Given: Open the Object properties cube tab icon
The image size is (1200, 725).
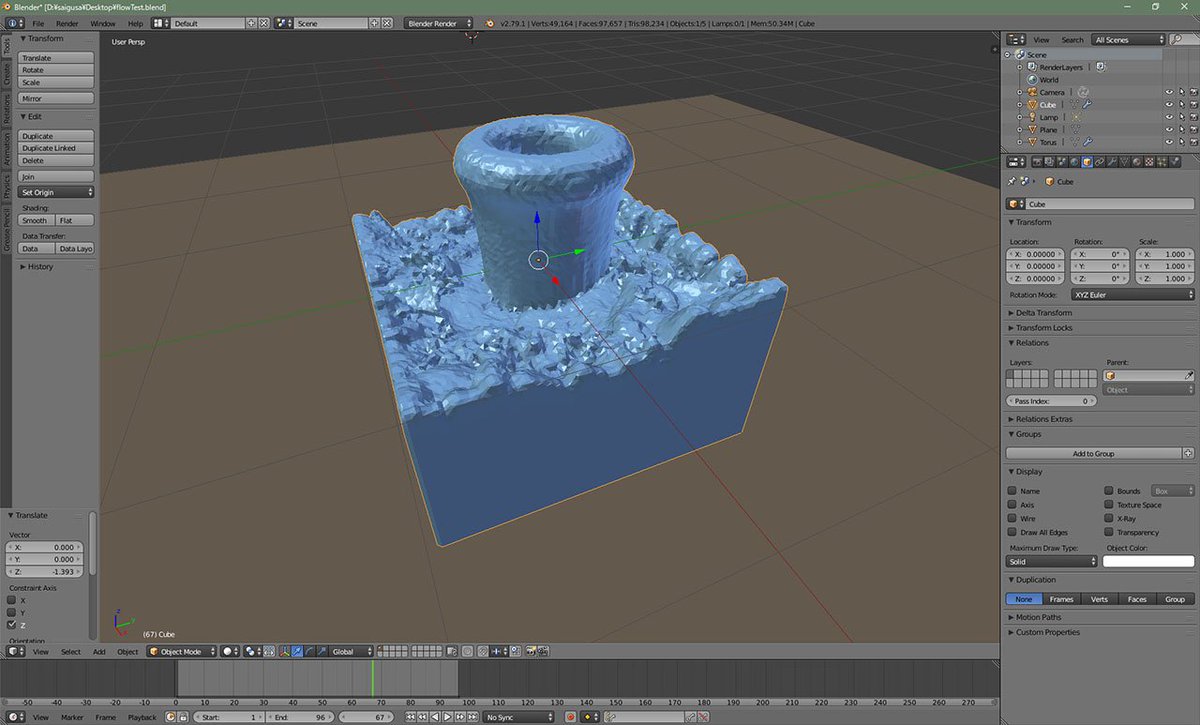Looking at the screenshot, I should (x=1087, y=161).
